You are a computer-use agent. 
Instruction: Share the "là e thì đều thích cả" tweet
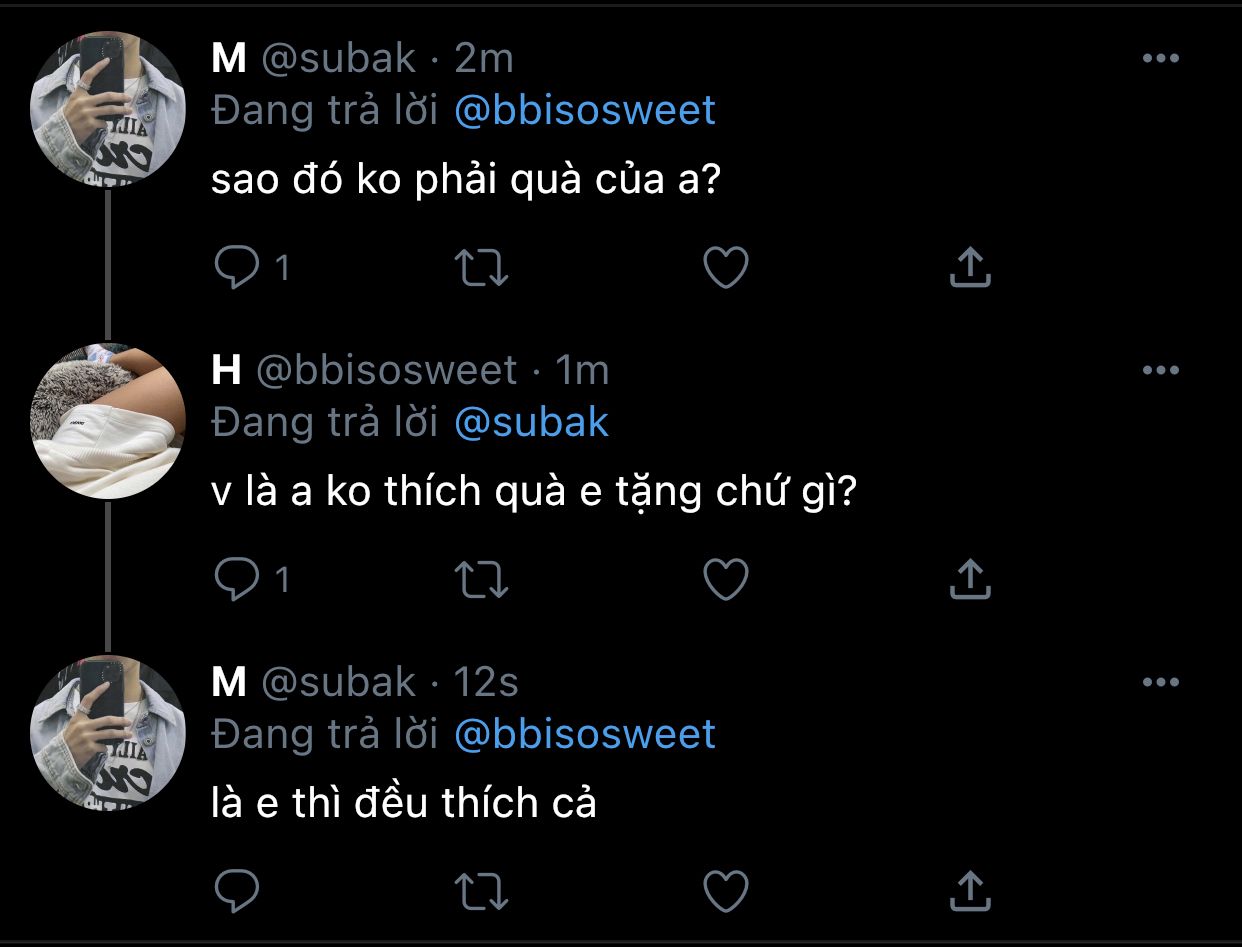[x=969, y=891]
